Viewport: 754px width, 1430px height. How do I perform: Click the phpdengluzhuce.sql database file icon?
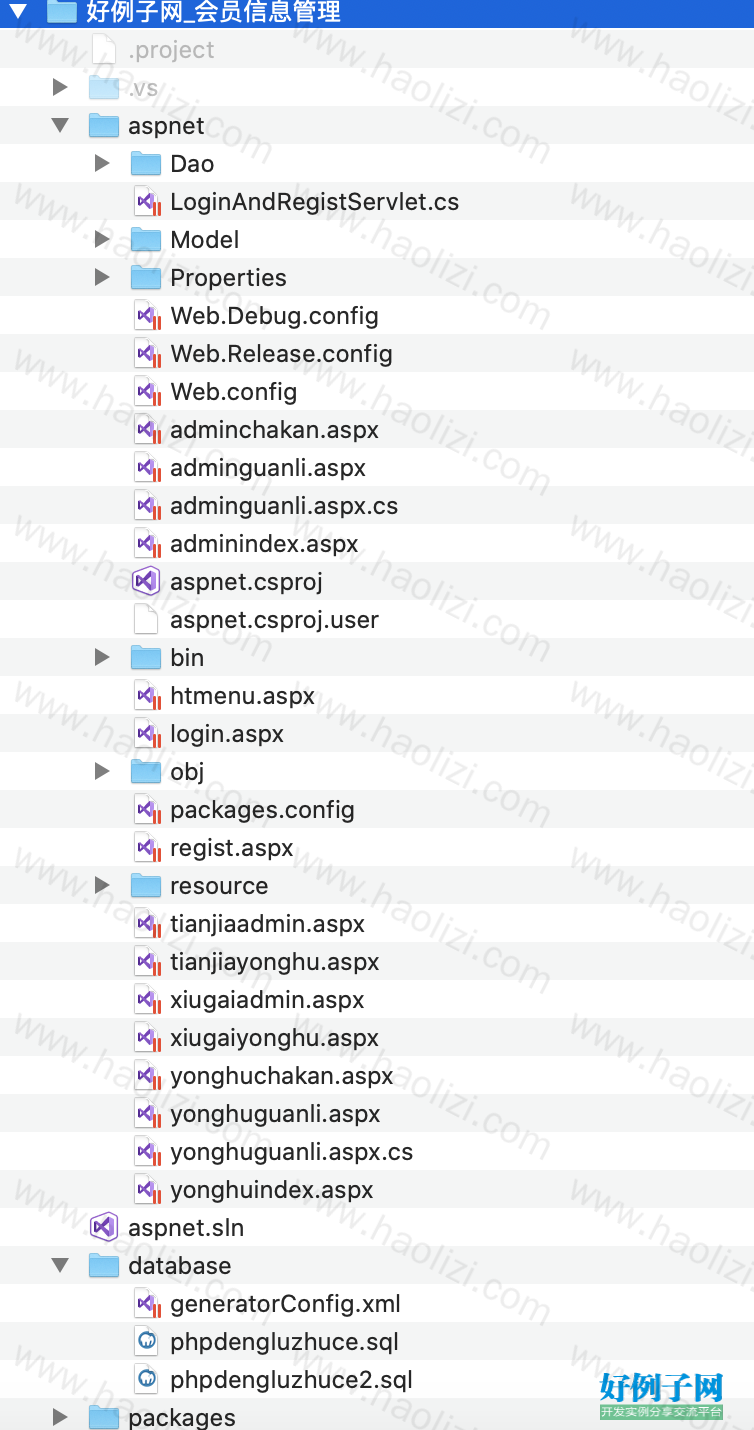147,1341
